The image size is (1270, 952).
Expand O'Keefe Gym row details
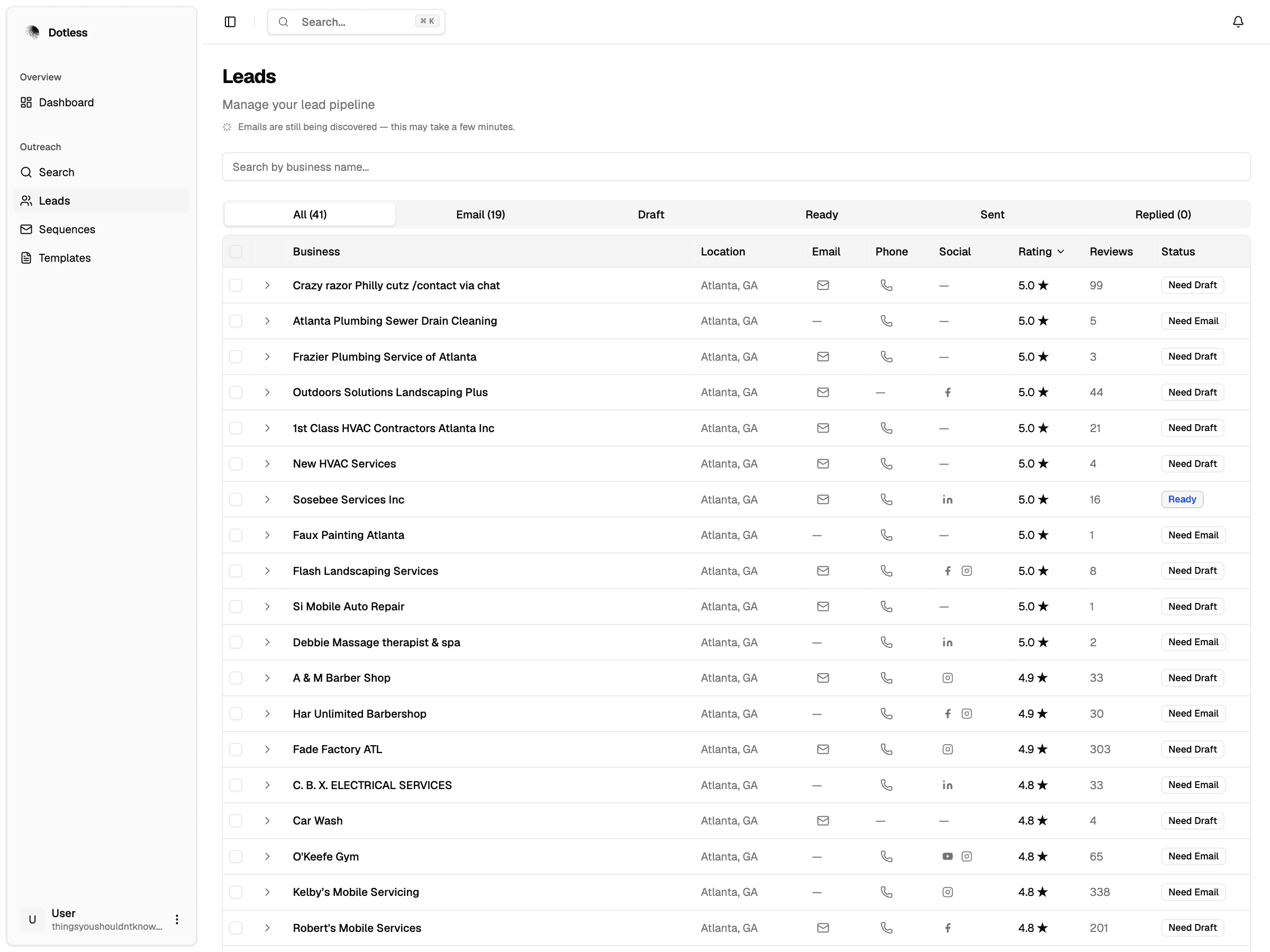[267, 856]
